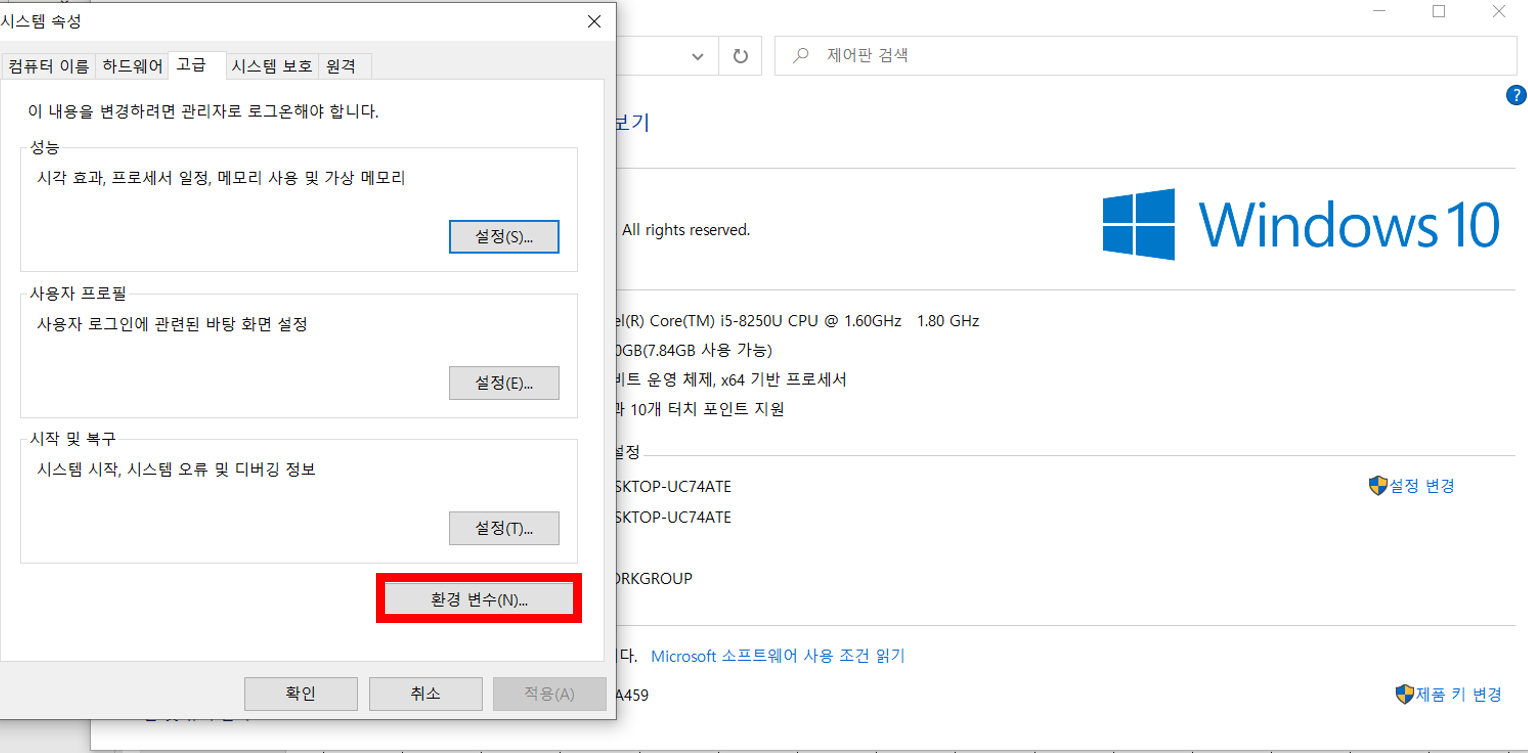The height and width of the screenshot is (753, 1528).
Task: Click the 제품 키 변경 link
Action: [x=1459, y=695]
